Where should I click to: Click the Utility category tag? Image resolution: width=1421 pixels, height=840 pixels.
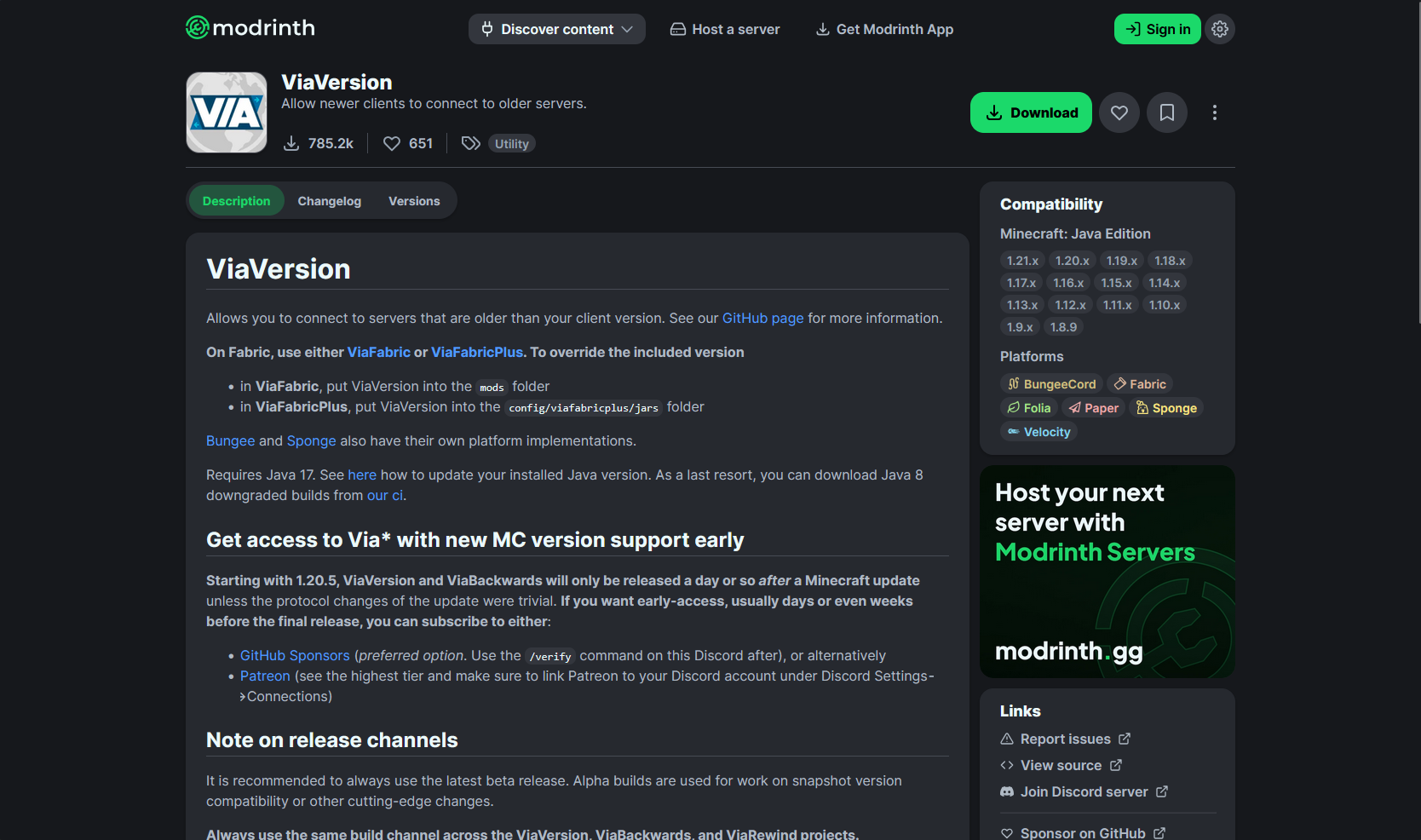(512, 144)
